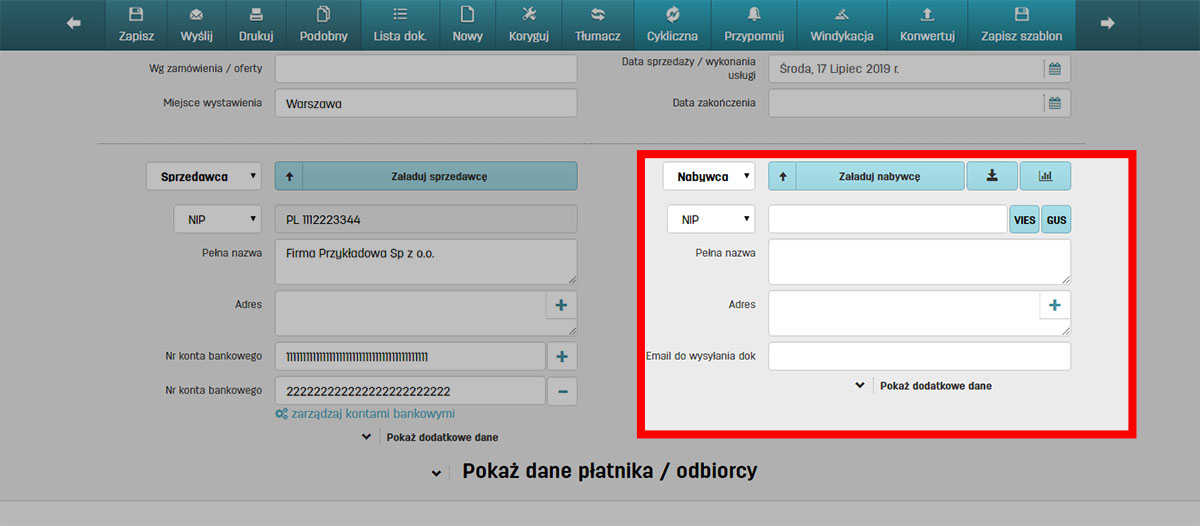Send the document via Wyślij
The width and height of the screenshot is (1200, 526).
click(196, 24)
